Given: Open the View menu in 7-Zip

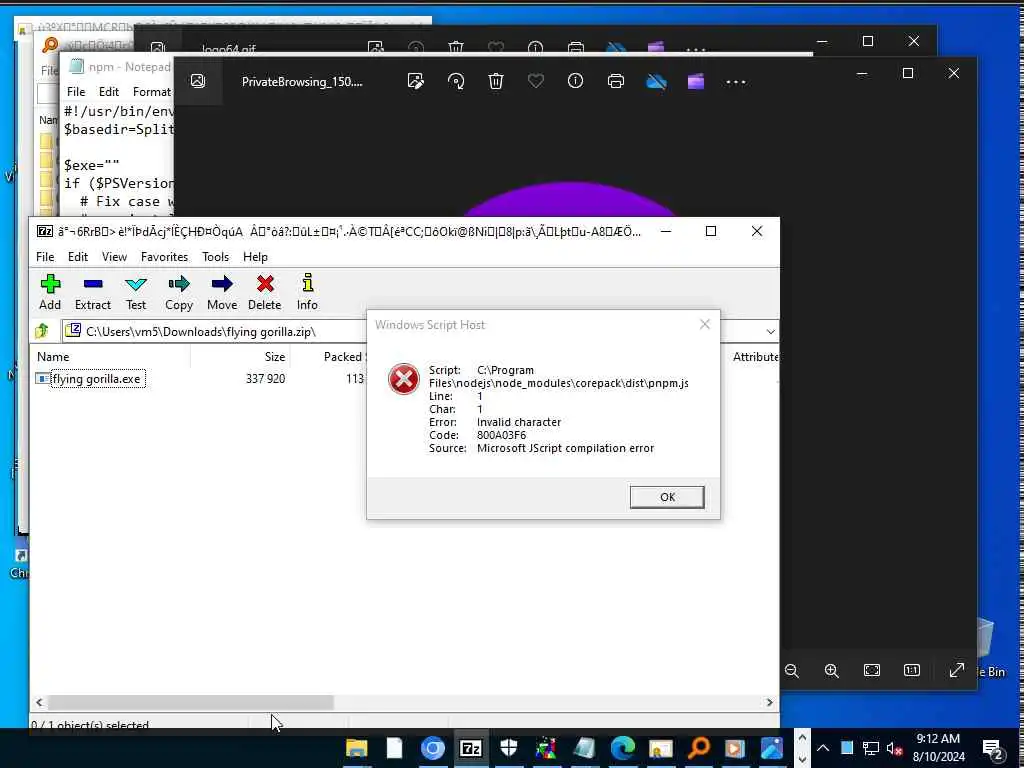Looking at the screenshot, I should [114, 257].
